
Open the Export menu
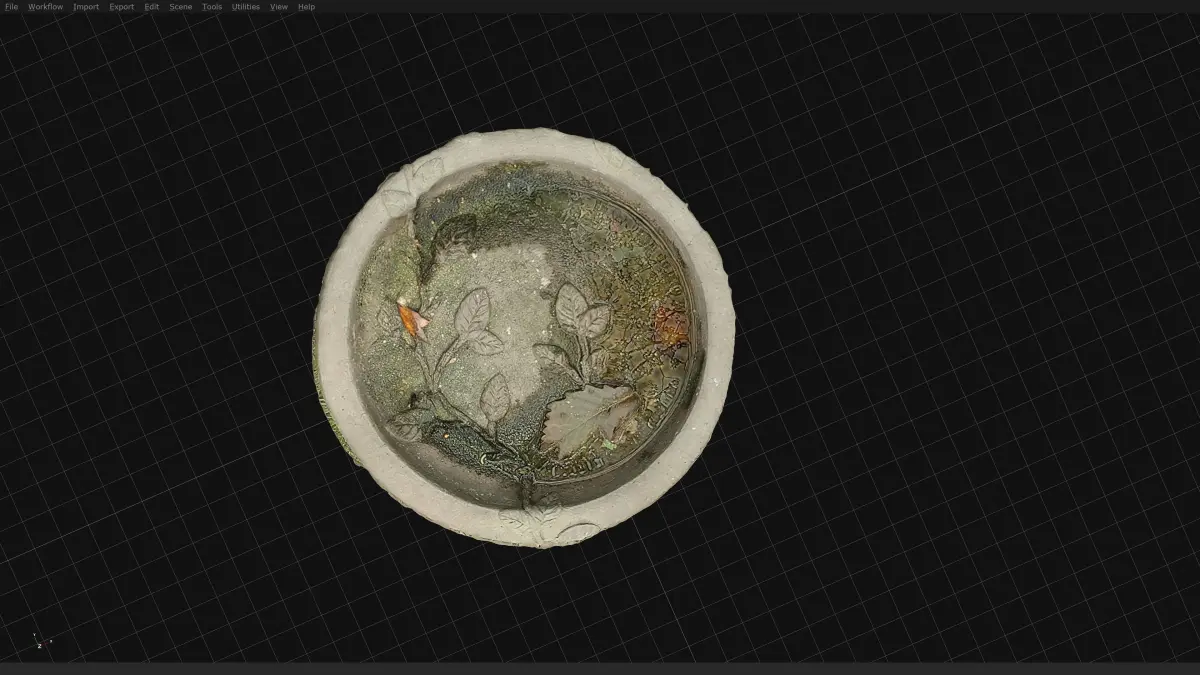(121, 6)
